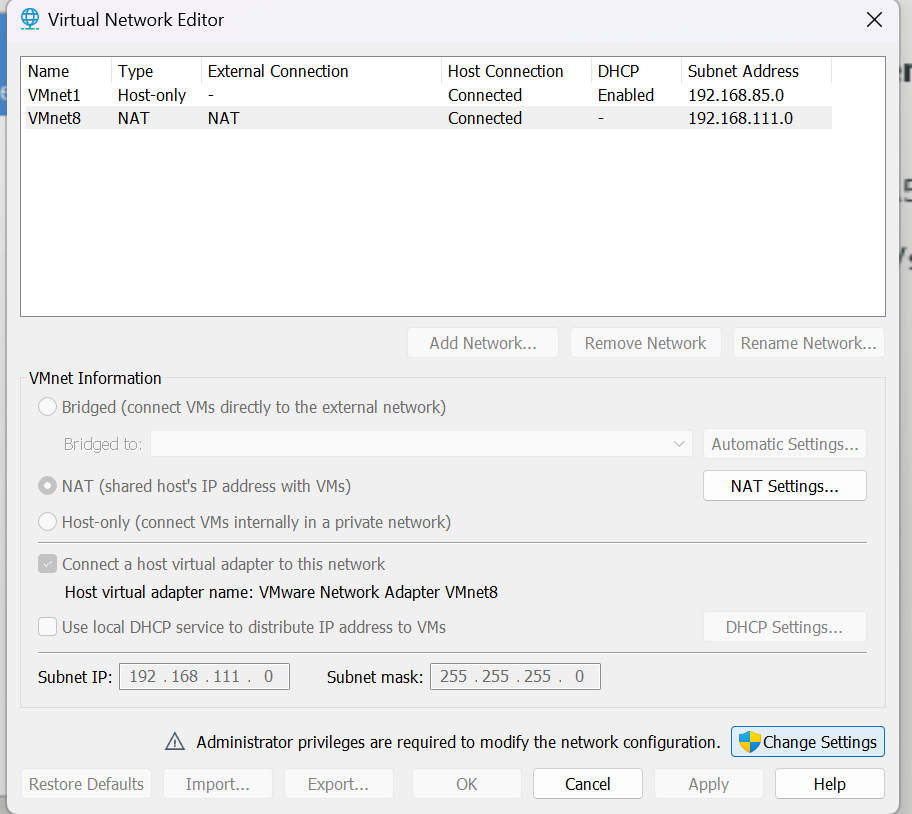Select the Host-only radio button

coord(47,522)
